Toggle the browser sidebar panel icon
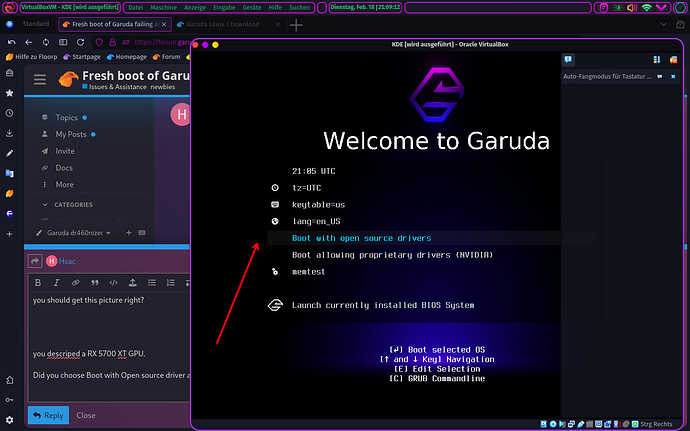690x431 pixels. click(63, 42)
